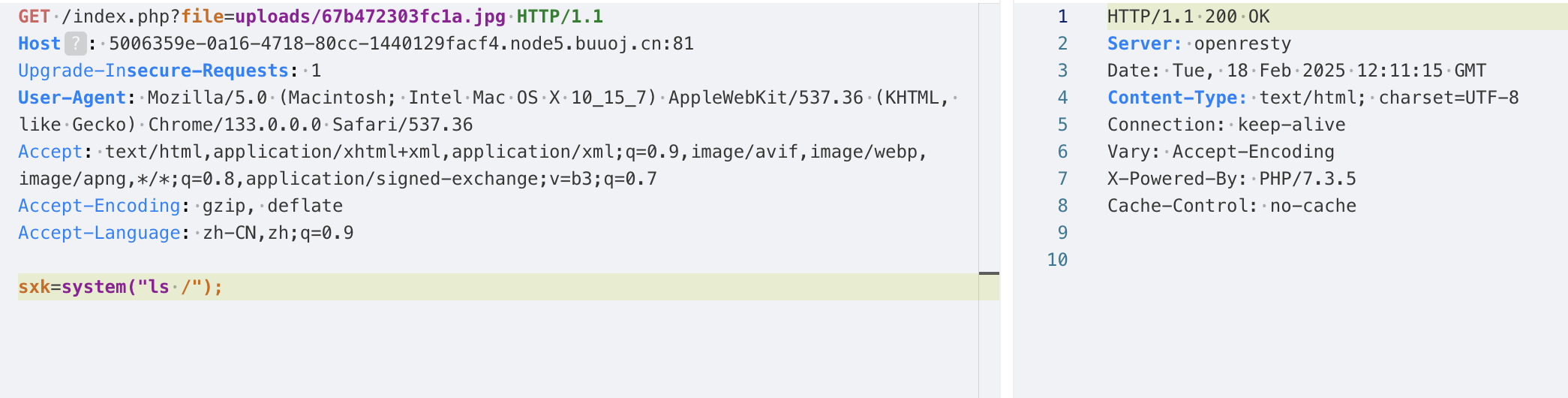Viewport: 1568px width, 398px height.
Task: Click the Accept-Encoding header name
Action: [x=99, y=206]
